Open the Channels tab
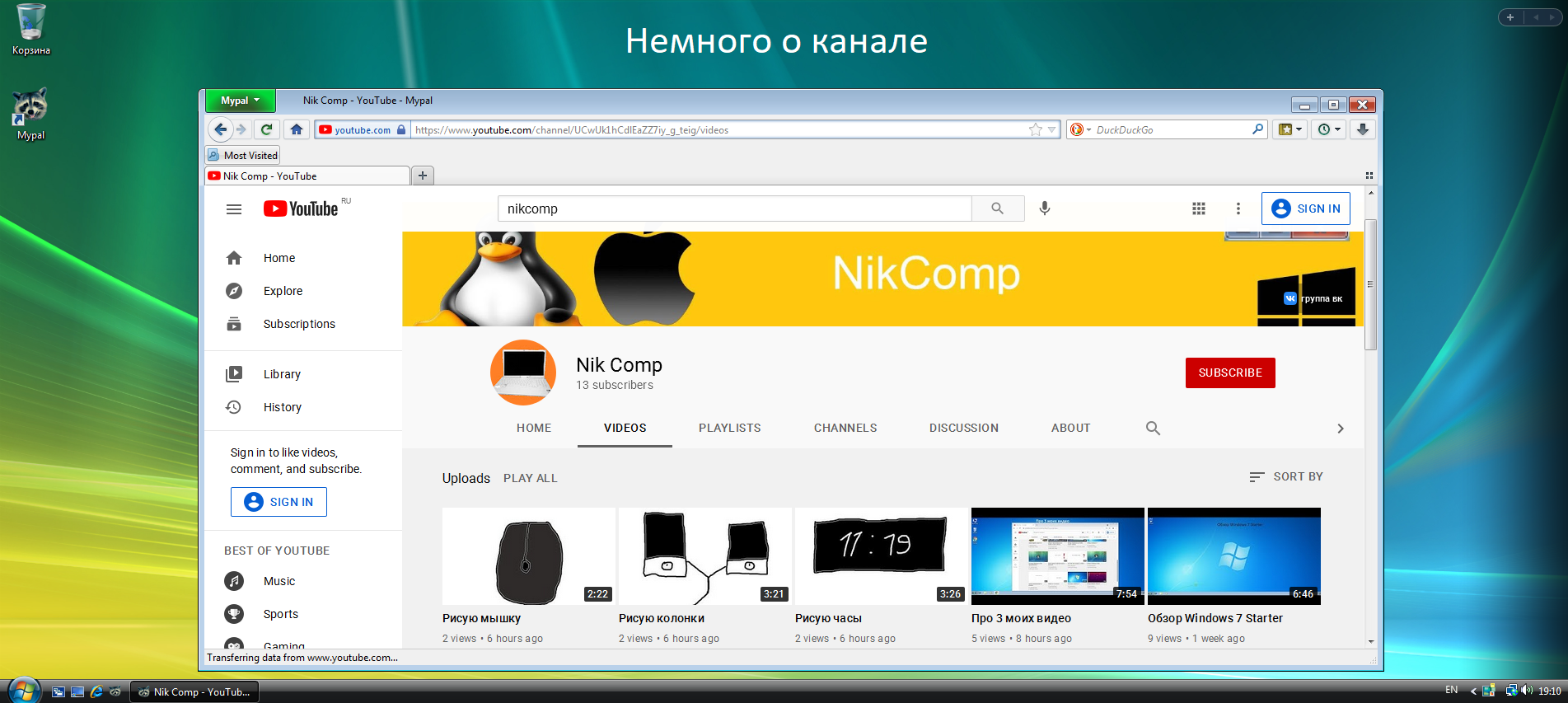 (845, 428)
